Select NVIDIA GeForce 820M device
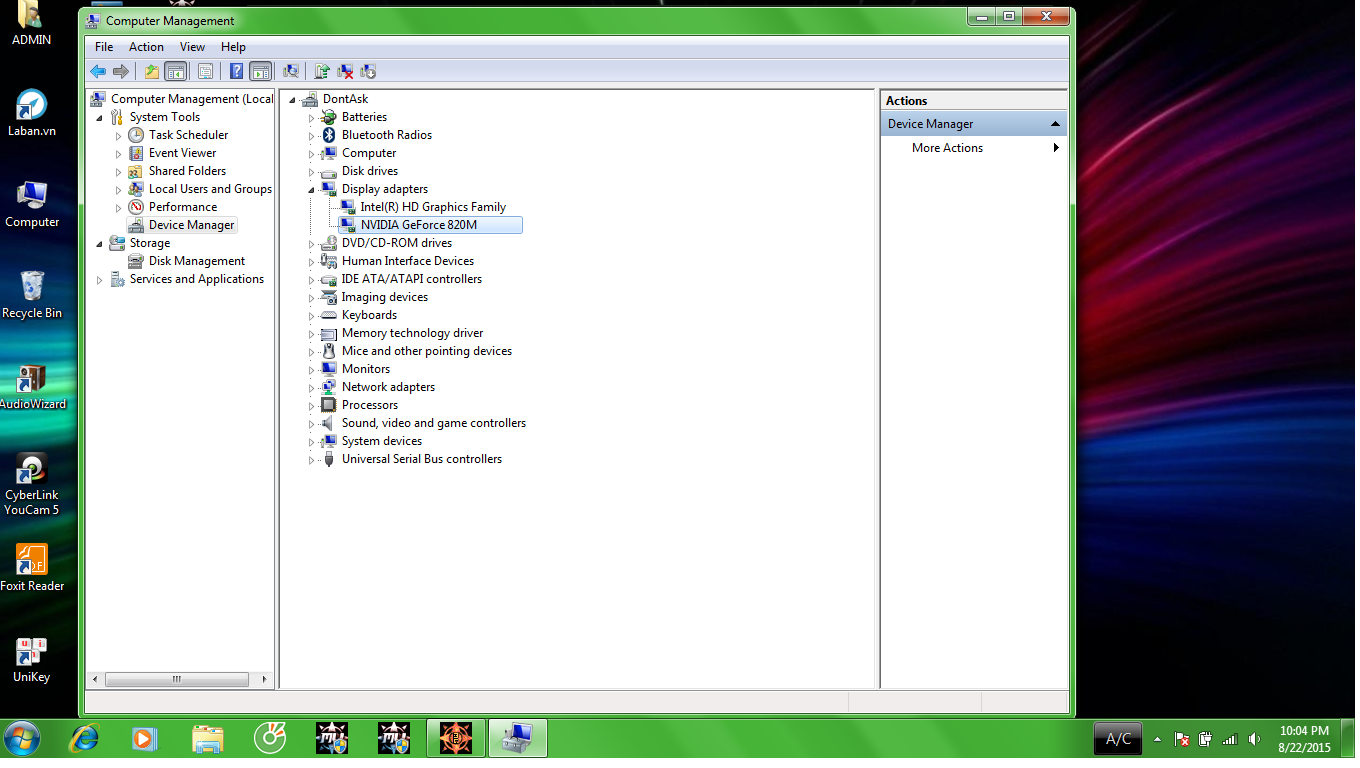The image size is (1360, 768). pyautogui.click(x=419, y=225)
